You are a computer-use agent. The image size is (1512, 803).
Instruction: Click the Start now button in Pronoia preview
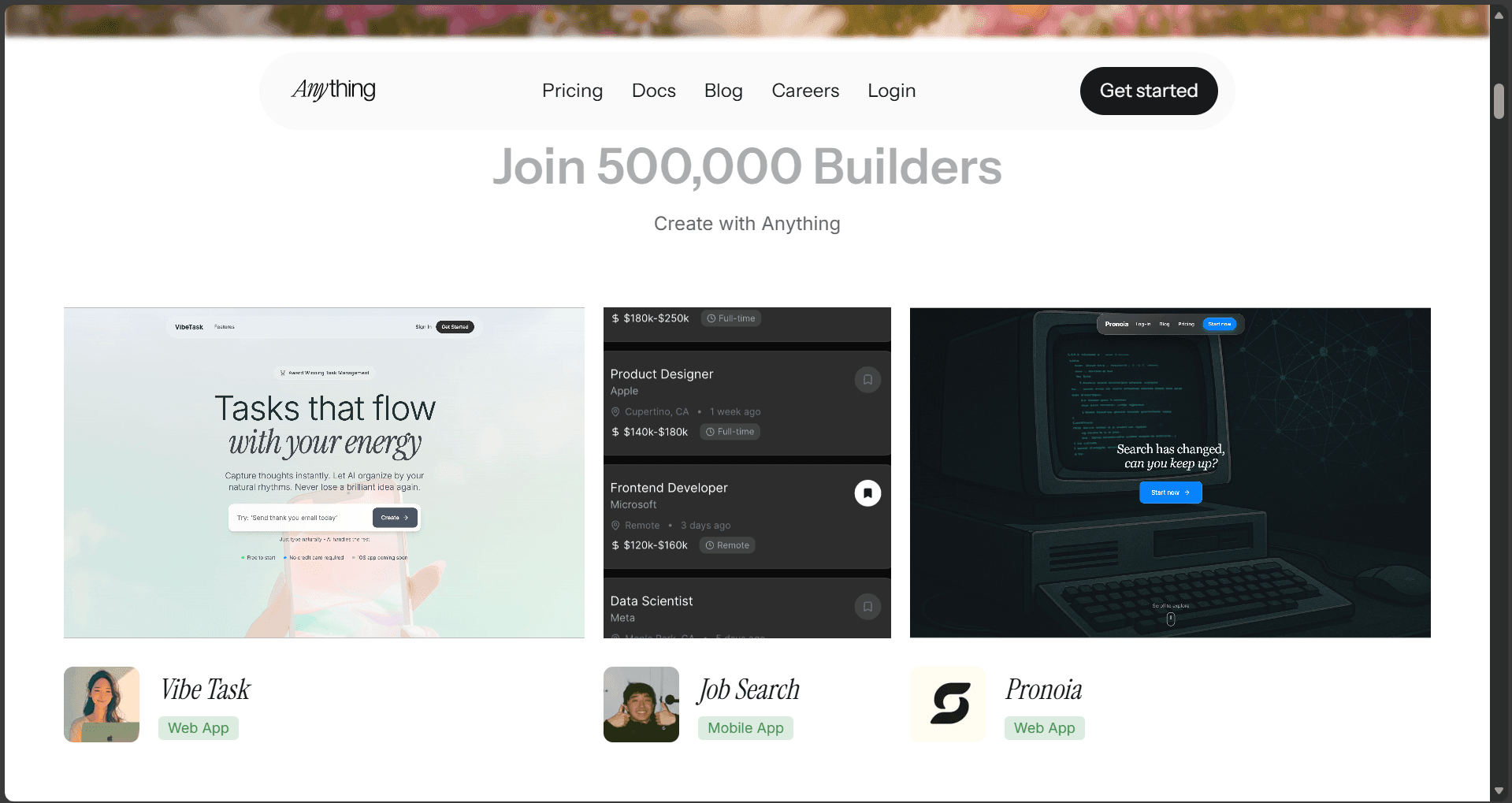click(x=1171, y=493)
